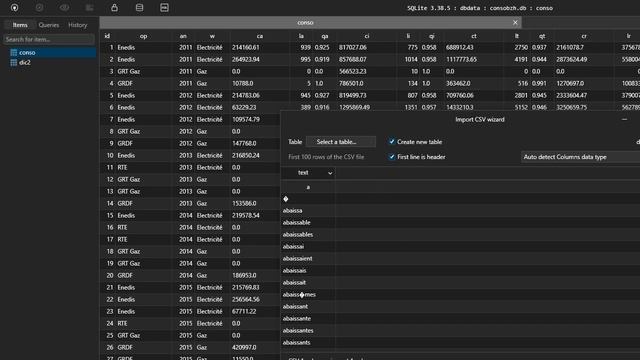The image size is (640, 360).
Task: Toggle the First line is header checkbox
Action: coord(392,157)
